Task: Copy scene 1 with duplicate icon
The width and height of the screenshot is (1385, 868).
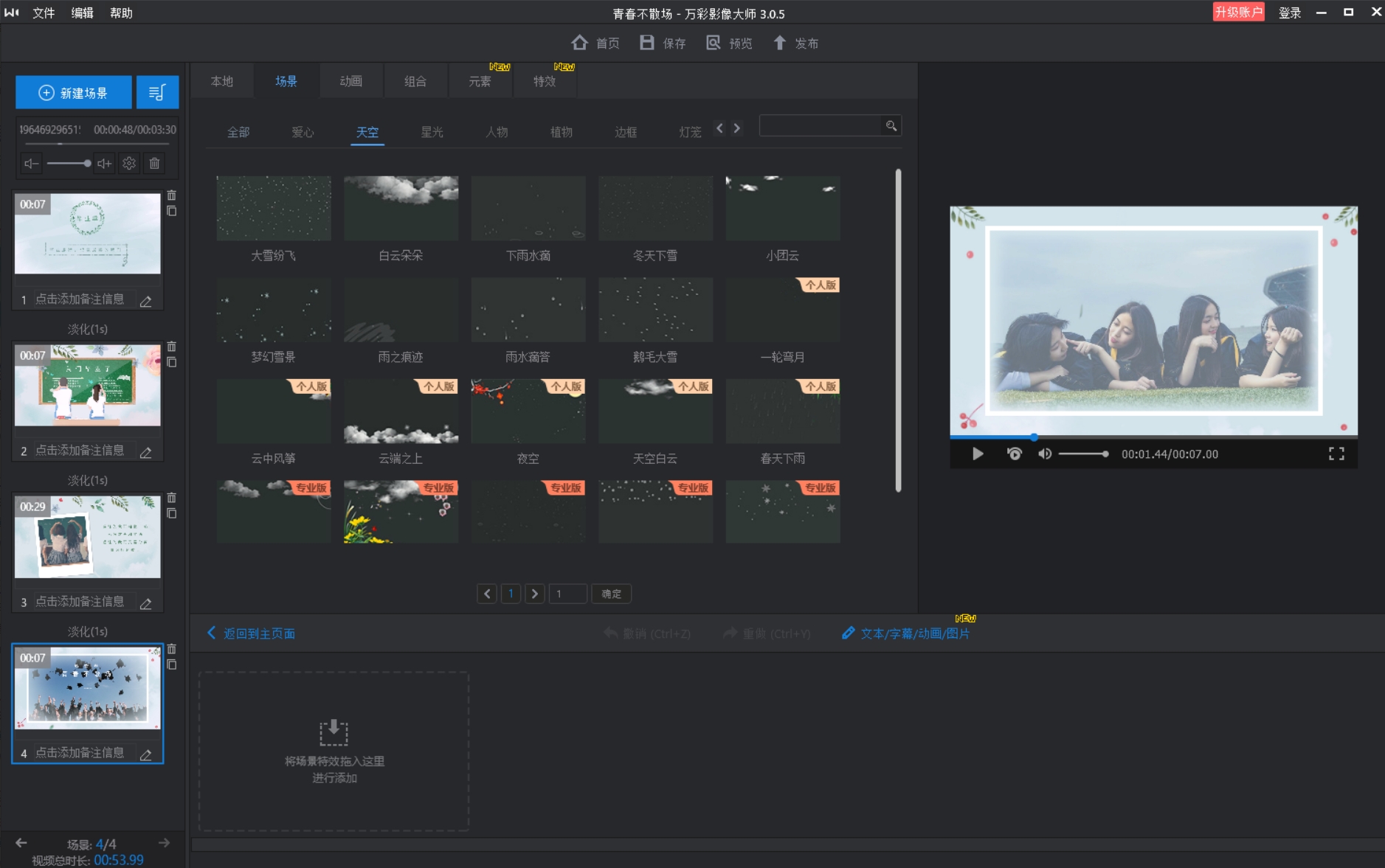Action: tap(172, 211)
